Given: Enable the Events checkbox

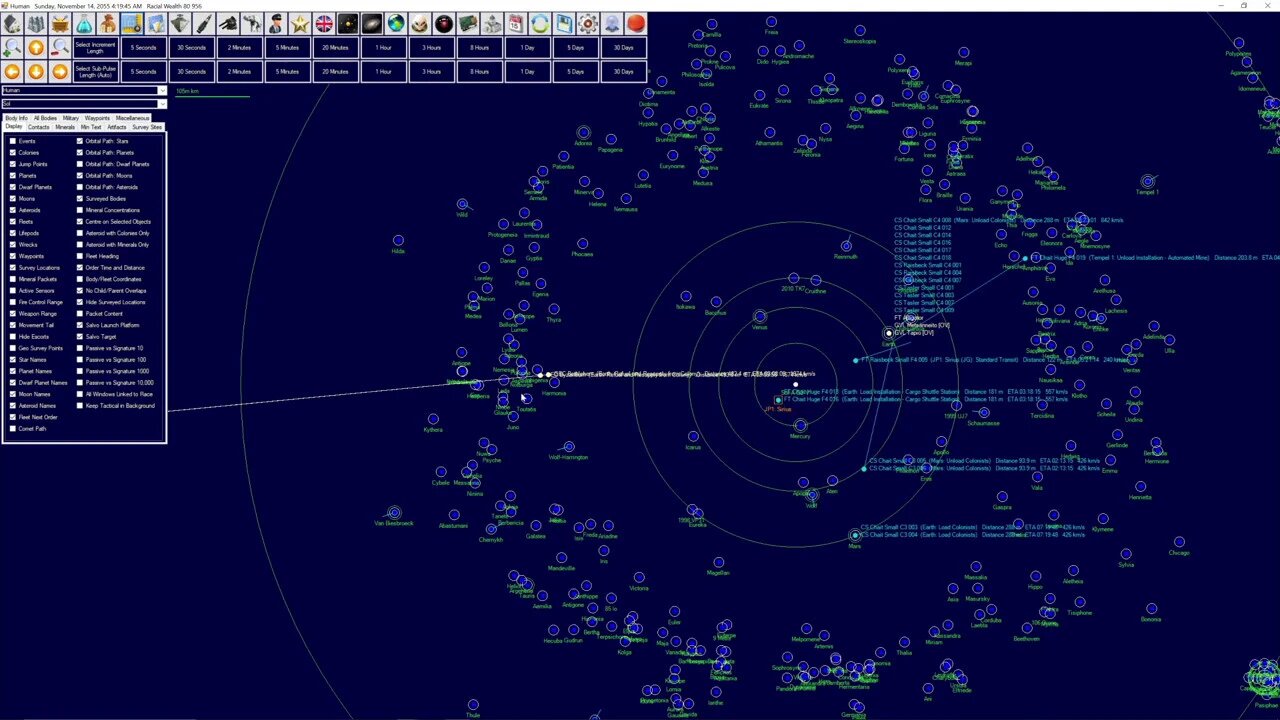Looking at the screenshot, I should 13,141.
